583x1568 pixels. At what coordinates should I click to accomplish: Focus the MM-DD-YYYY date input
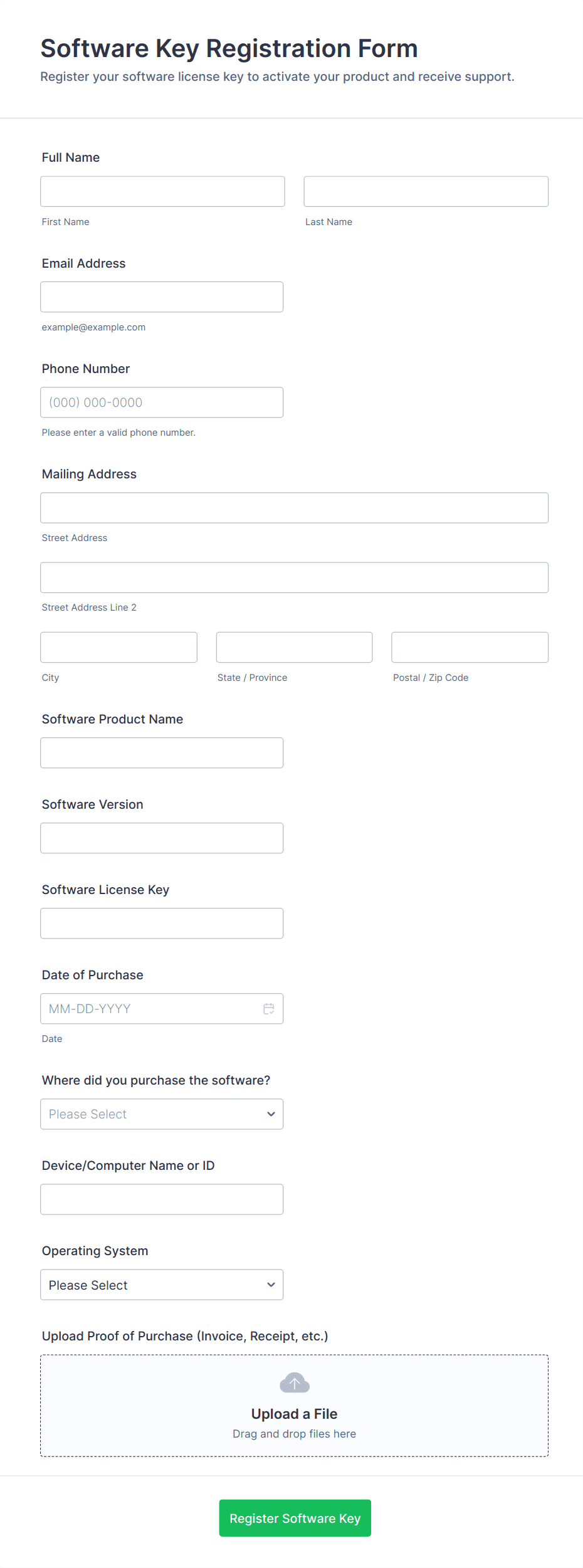150,1008
